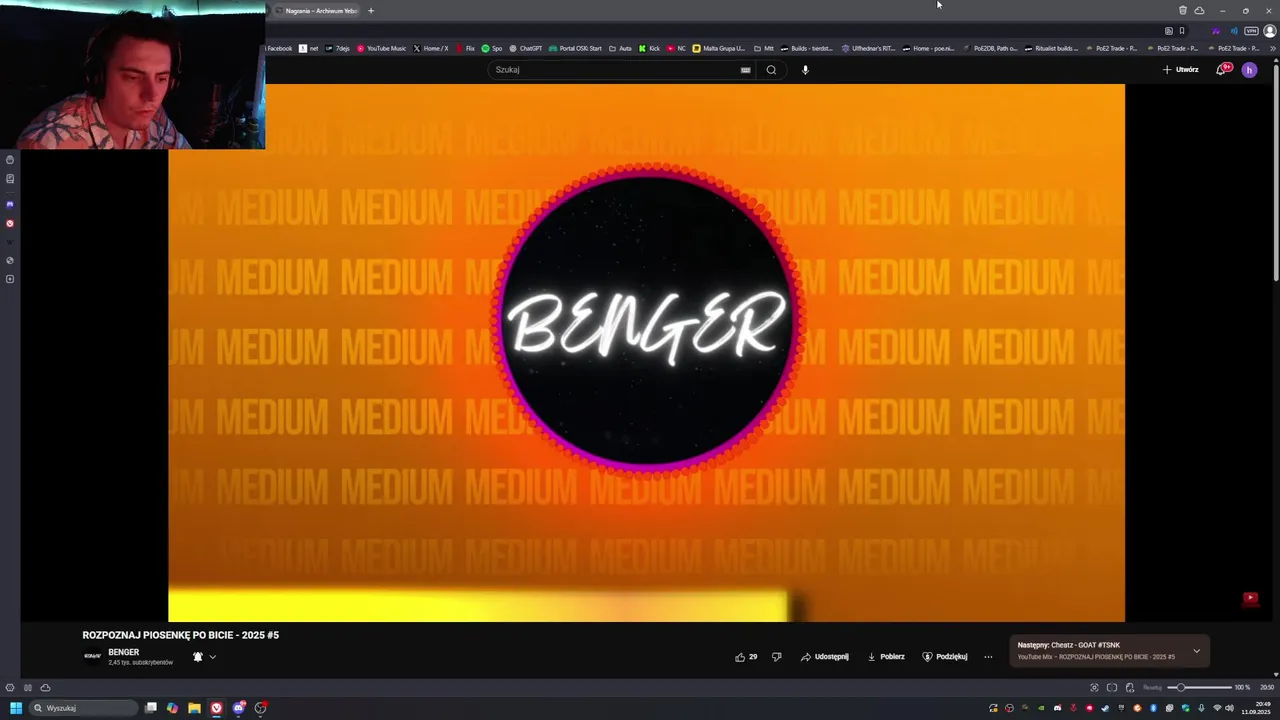
Task: Open the Ritualist builds bookmark
Action: [x=1051, y=48]
